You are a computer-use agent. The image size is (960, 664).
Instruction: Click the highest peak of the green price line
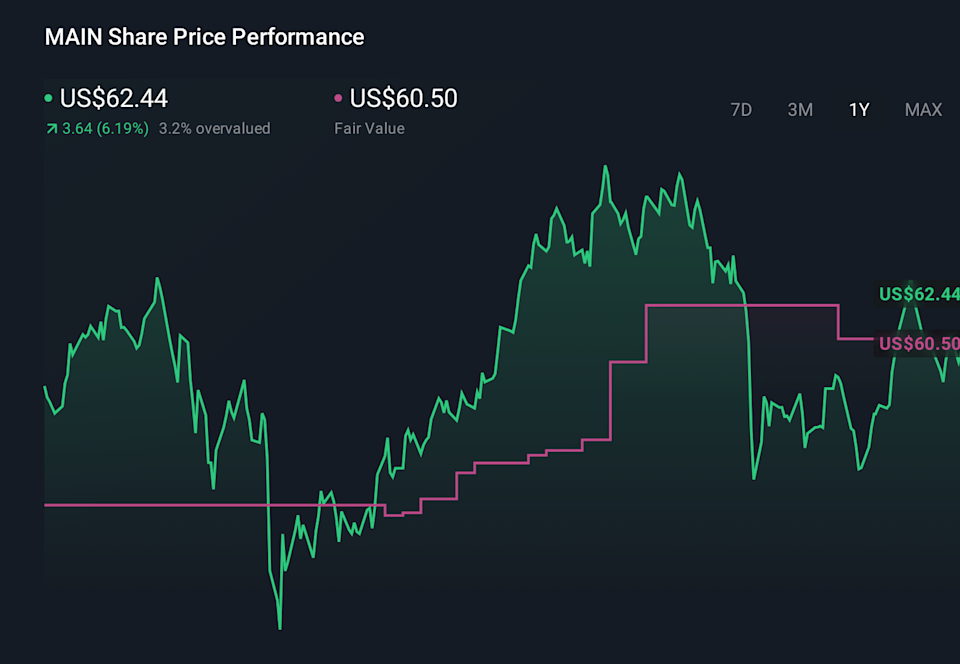(605, 167)
